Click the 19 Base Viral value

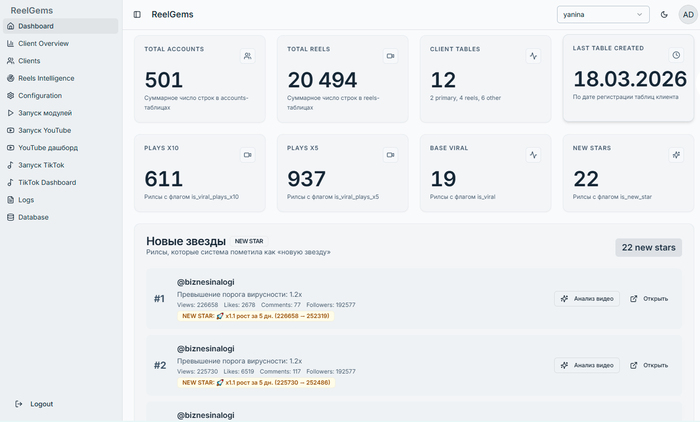443,179
